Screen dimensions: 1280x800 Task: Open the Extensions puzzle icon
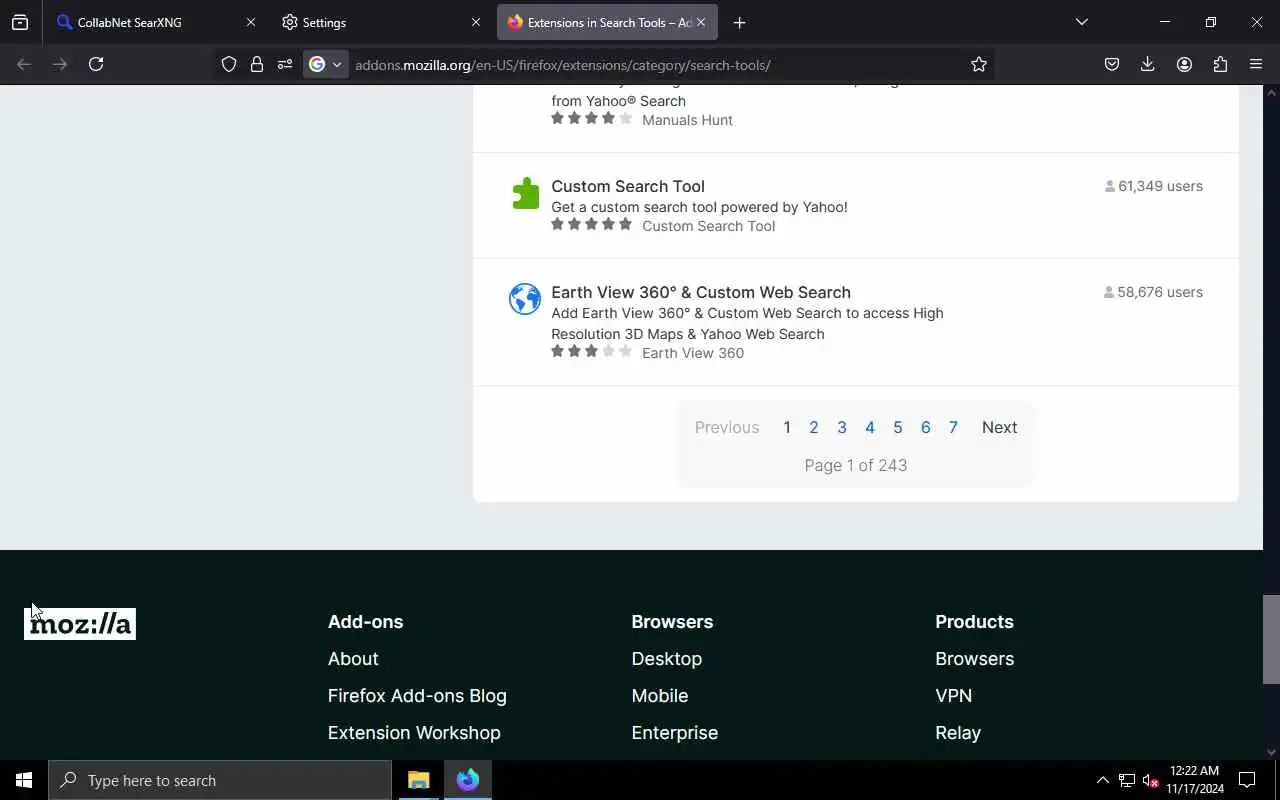coord(1220,64)
